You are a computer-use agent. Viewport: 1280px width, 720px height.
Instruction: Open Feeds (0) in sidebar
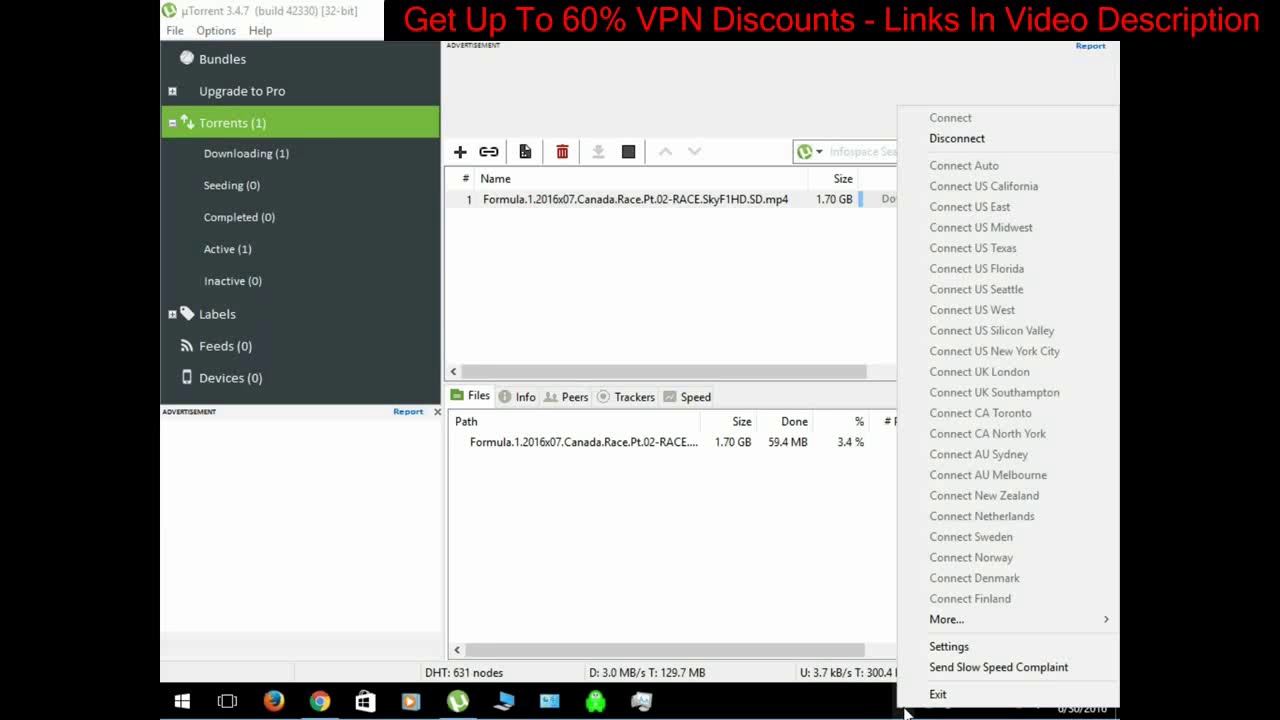(225, 346)
